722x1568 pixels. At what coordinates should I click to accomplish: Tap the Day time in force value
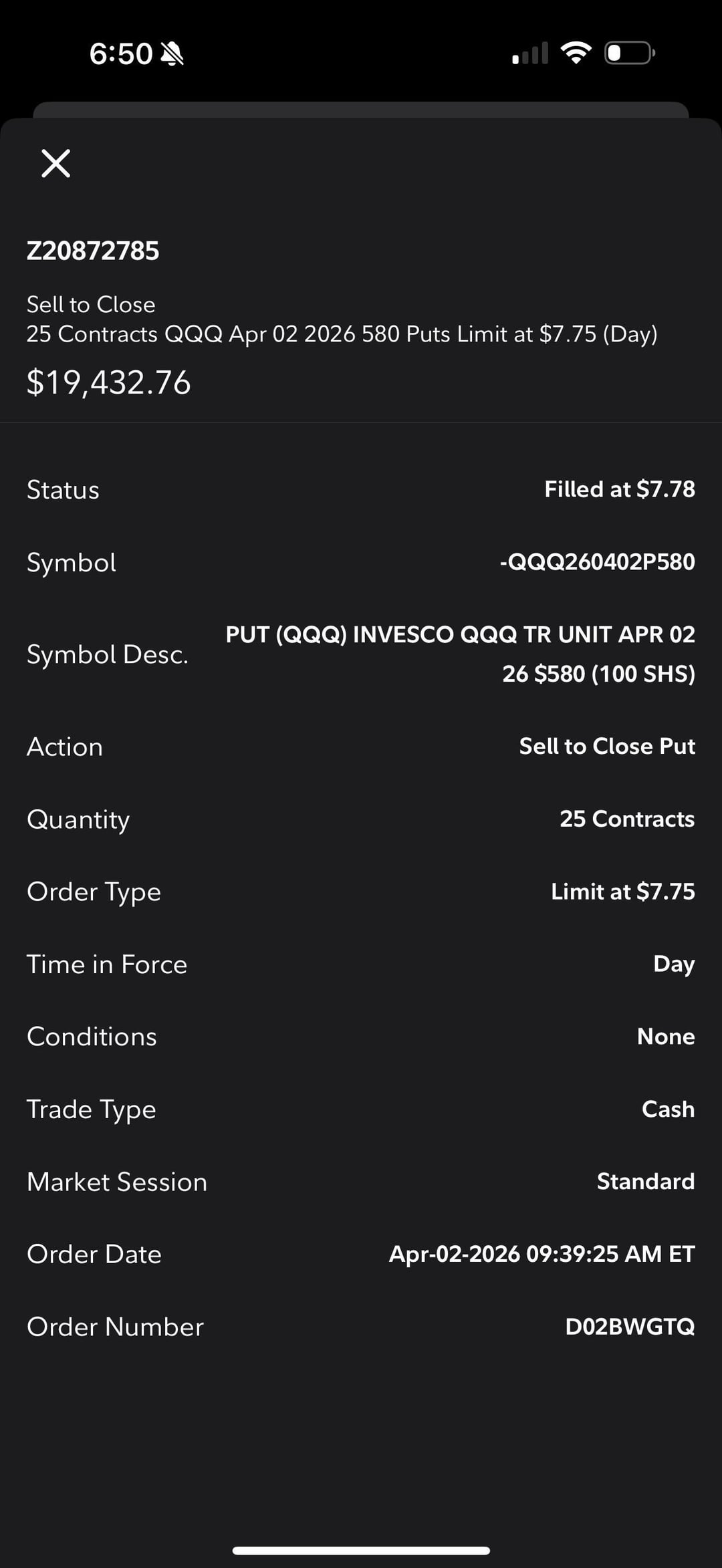[673, 964]
